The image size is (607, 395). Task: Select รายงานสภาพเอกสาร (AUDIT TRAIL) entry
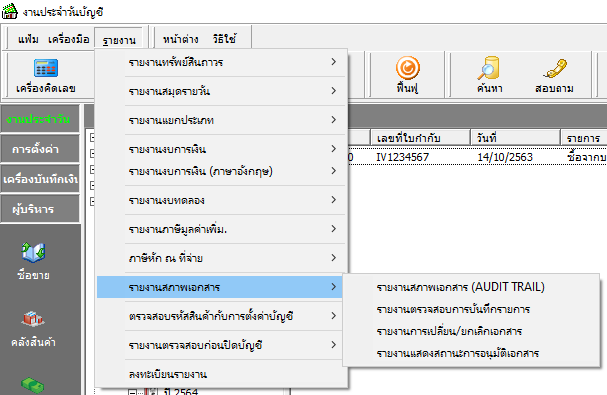pos(461,287)
